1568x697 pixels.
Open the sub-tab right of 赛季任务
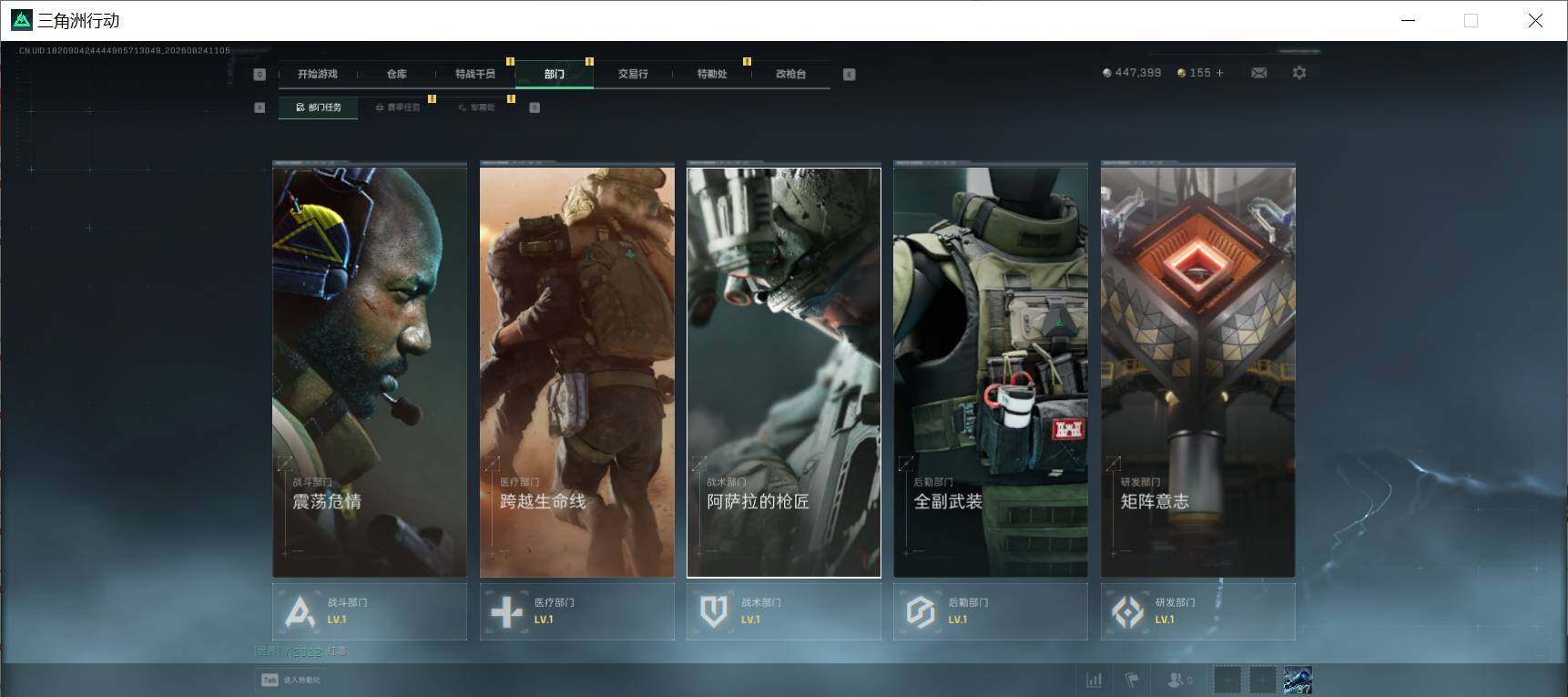click(x=476, y=108)
